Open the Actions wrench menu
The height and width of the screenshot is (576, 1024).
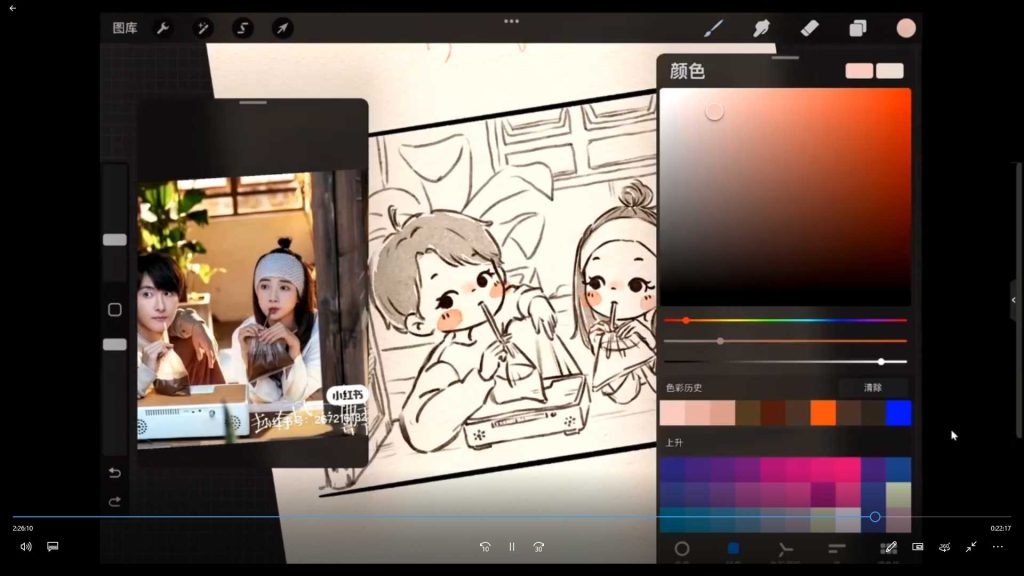163,28
